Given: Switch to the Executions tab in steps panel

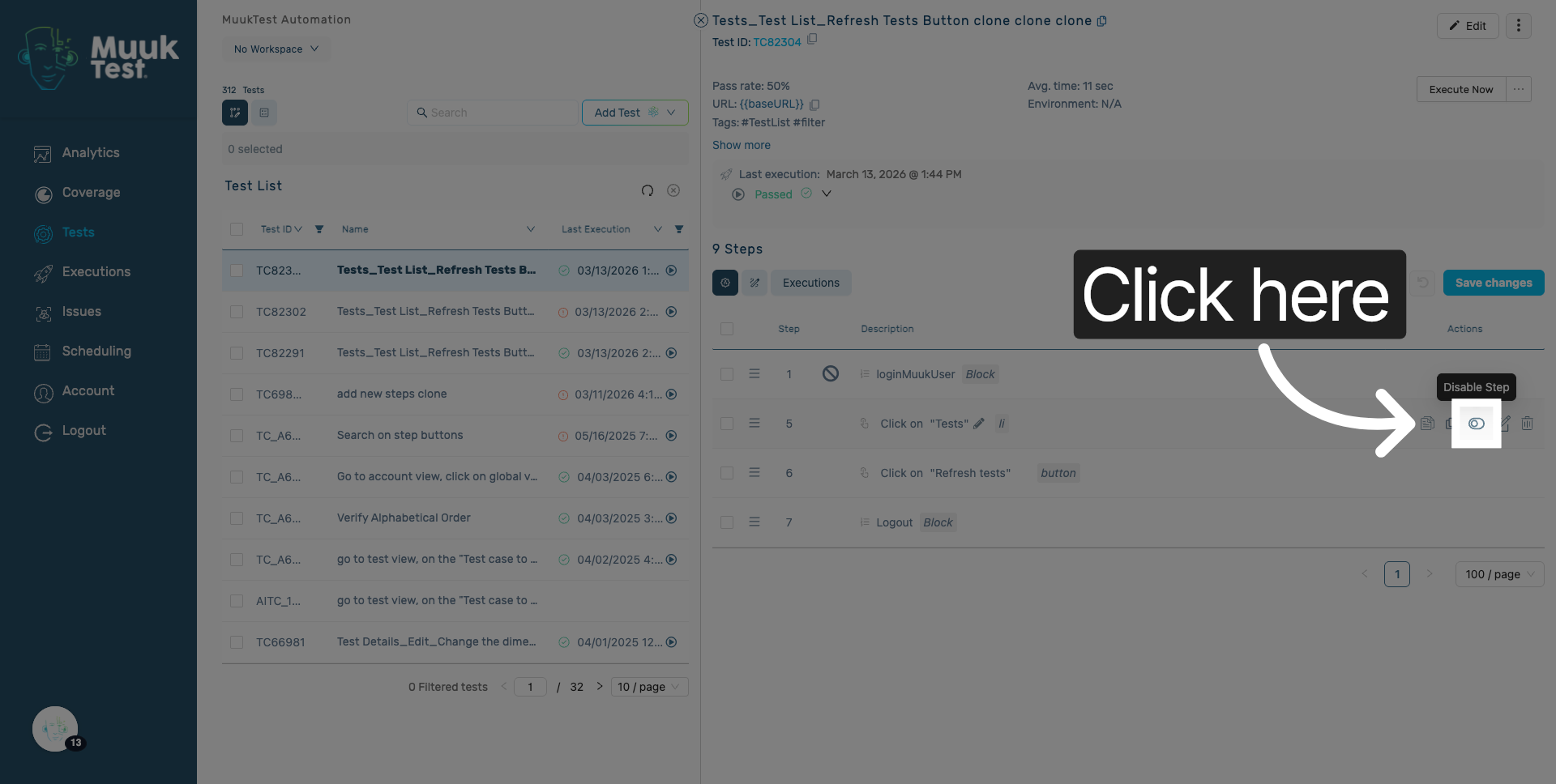Looking at the screenshot, I should 810,283.
